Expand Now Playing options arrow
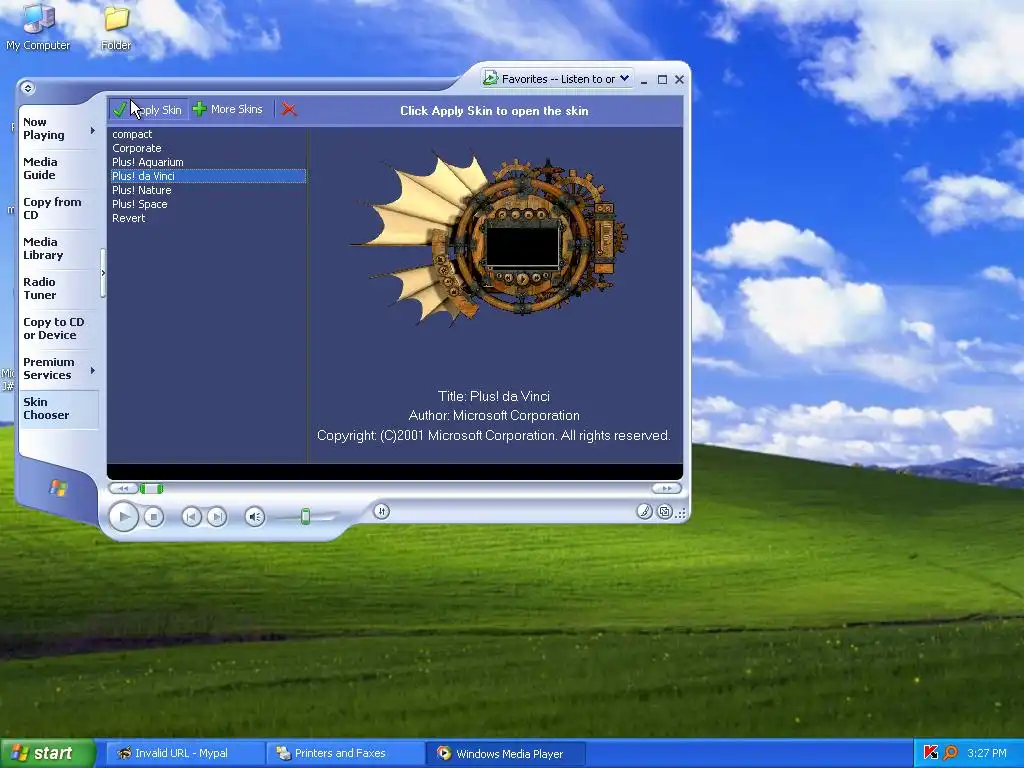This screenshot has height=768, width=1024. pyautogui.click(x=93, y=130)
